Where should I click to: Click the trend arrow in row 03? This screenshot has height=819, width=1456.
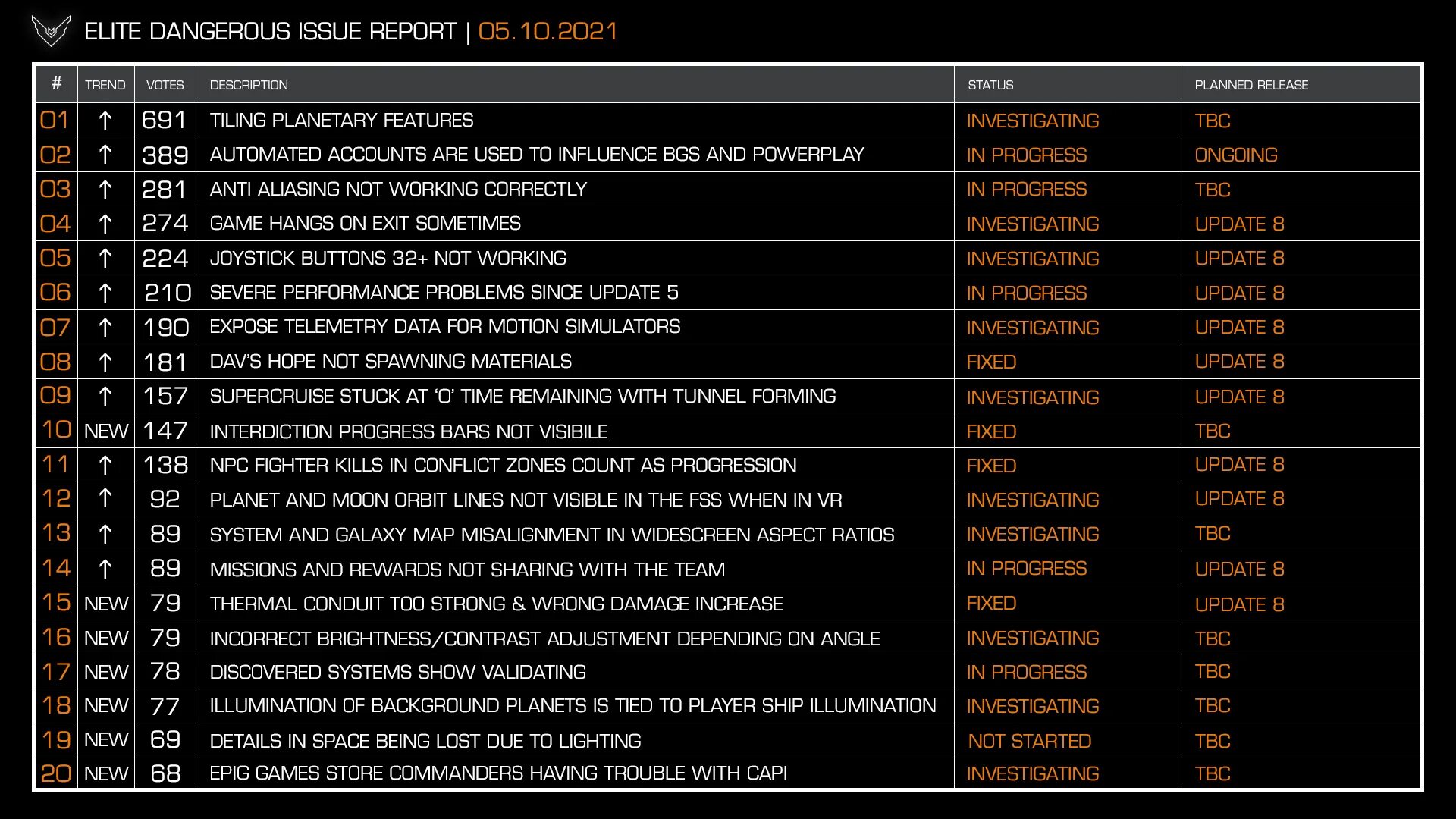click(x=105, y=190)
